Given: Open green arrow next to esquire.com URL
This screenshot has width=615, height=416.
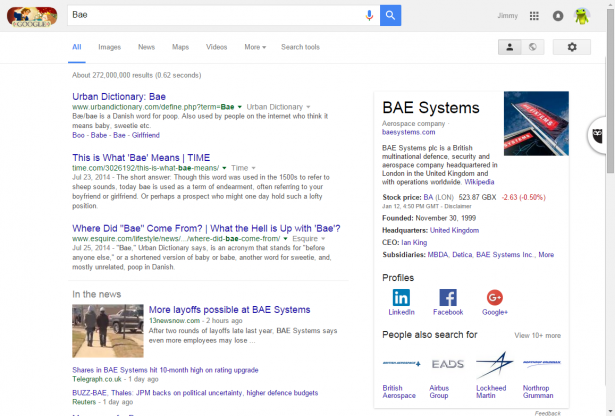Looking at the screenshot, I should (x=286, y=239).
